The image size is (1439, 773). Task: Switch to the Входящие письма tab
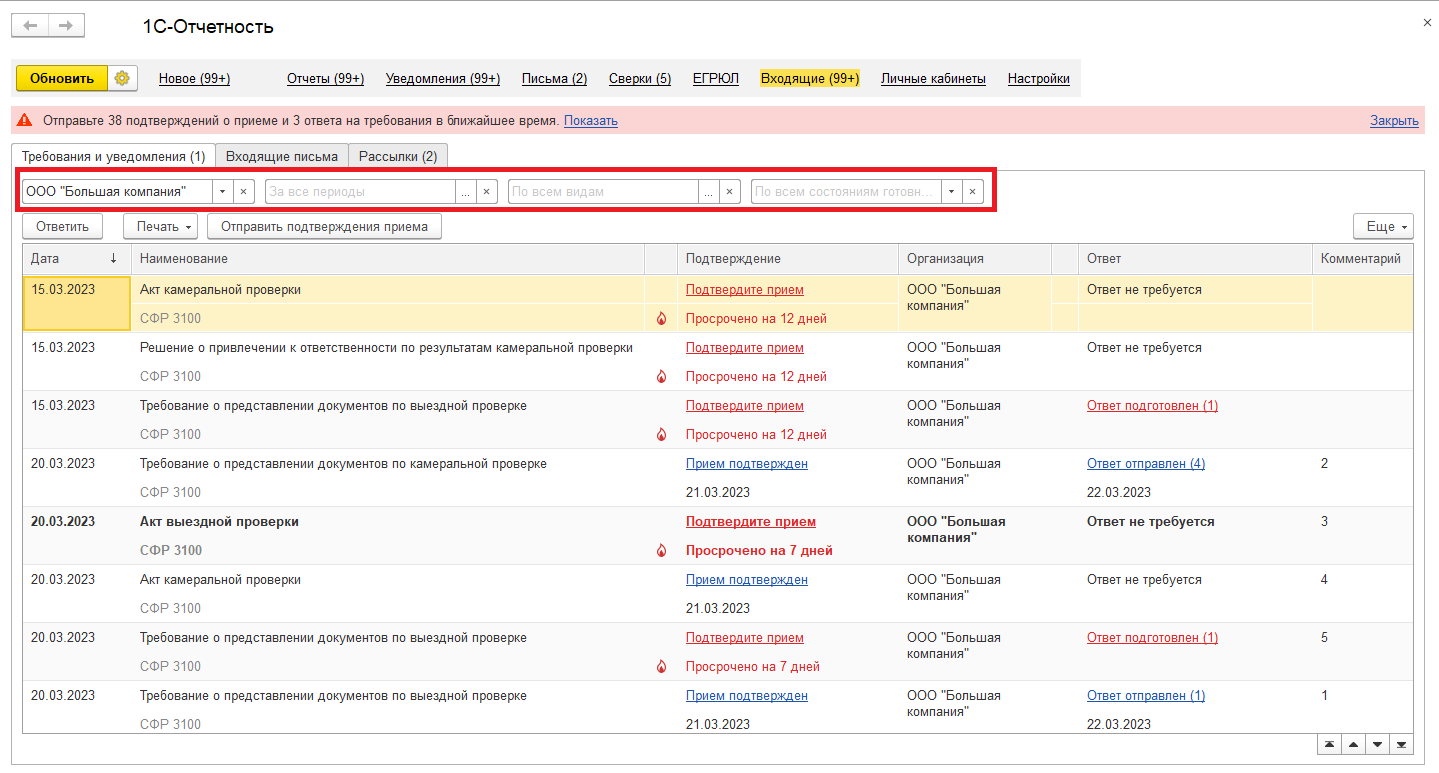(282, 156)
